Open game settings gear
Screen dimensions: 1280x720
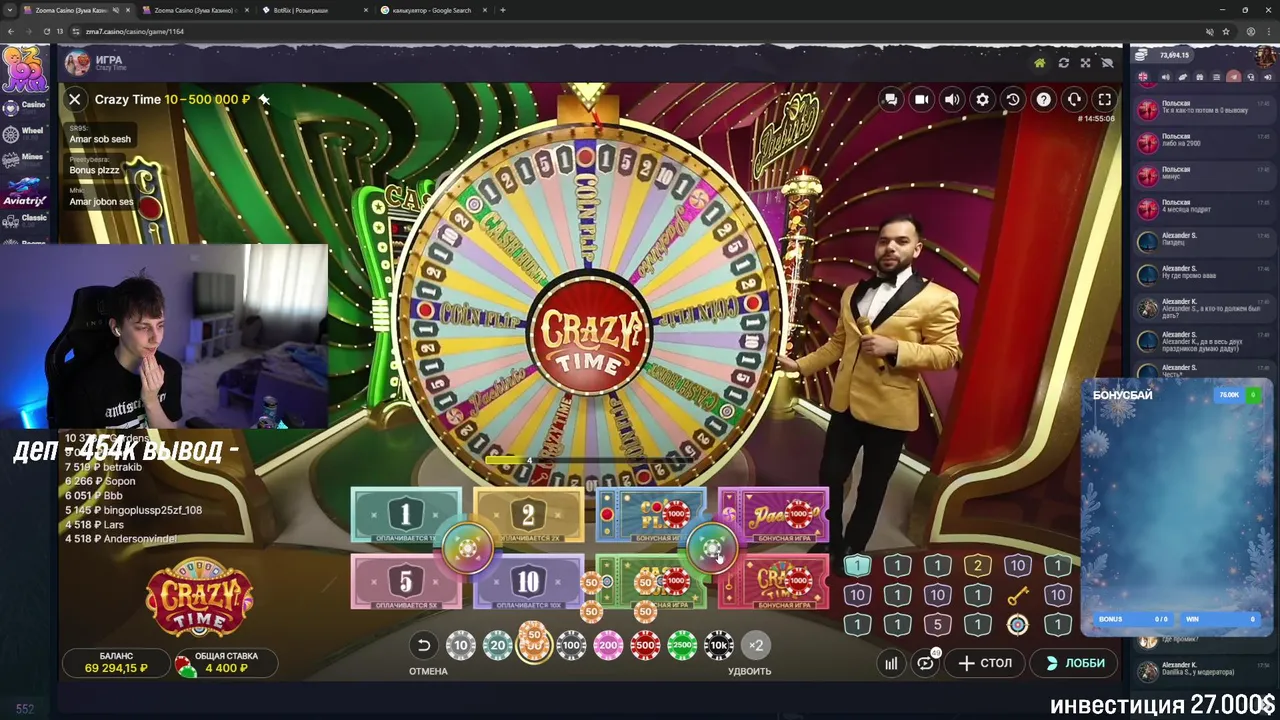982,99
